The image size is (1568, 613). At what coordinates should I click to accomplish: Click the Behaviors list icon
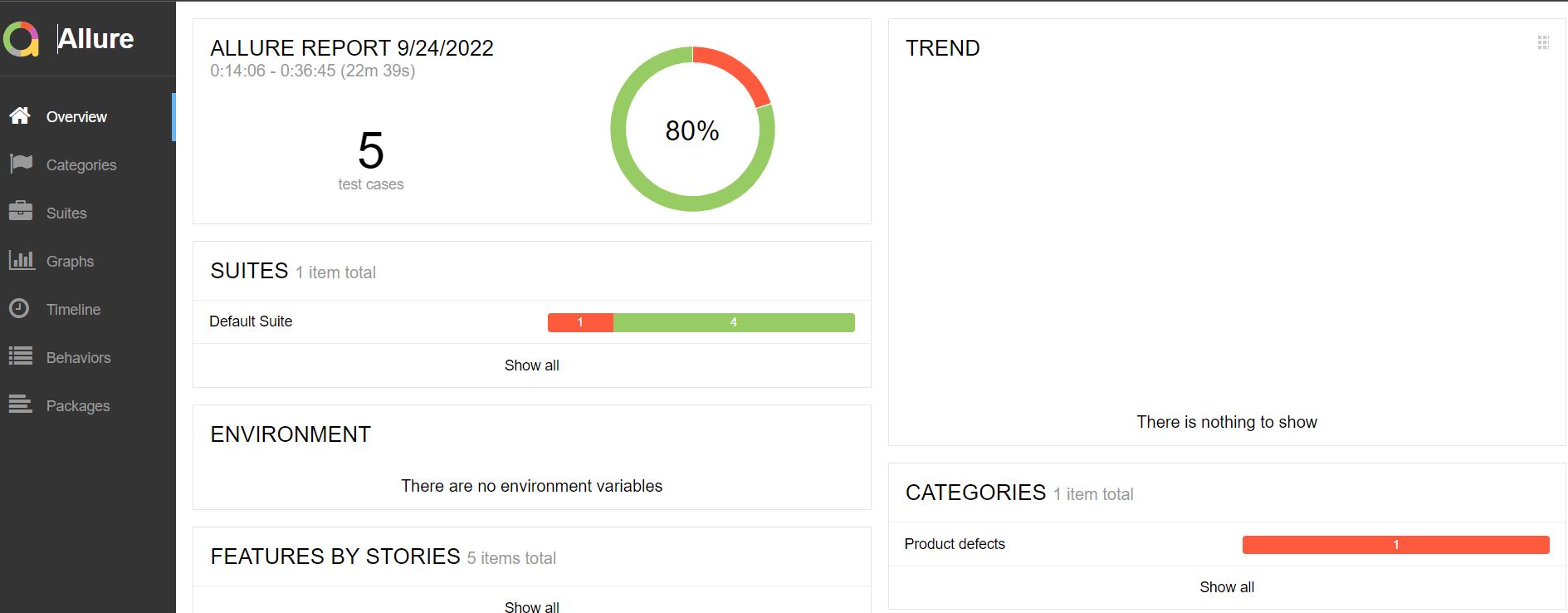click(20, 356)
